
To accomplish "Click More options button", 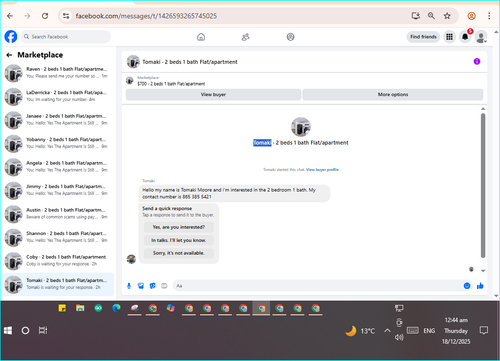I will point(393,95).
